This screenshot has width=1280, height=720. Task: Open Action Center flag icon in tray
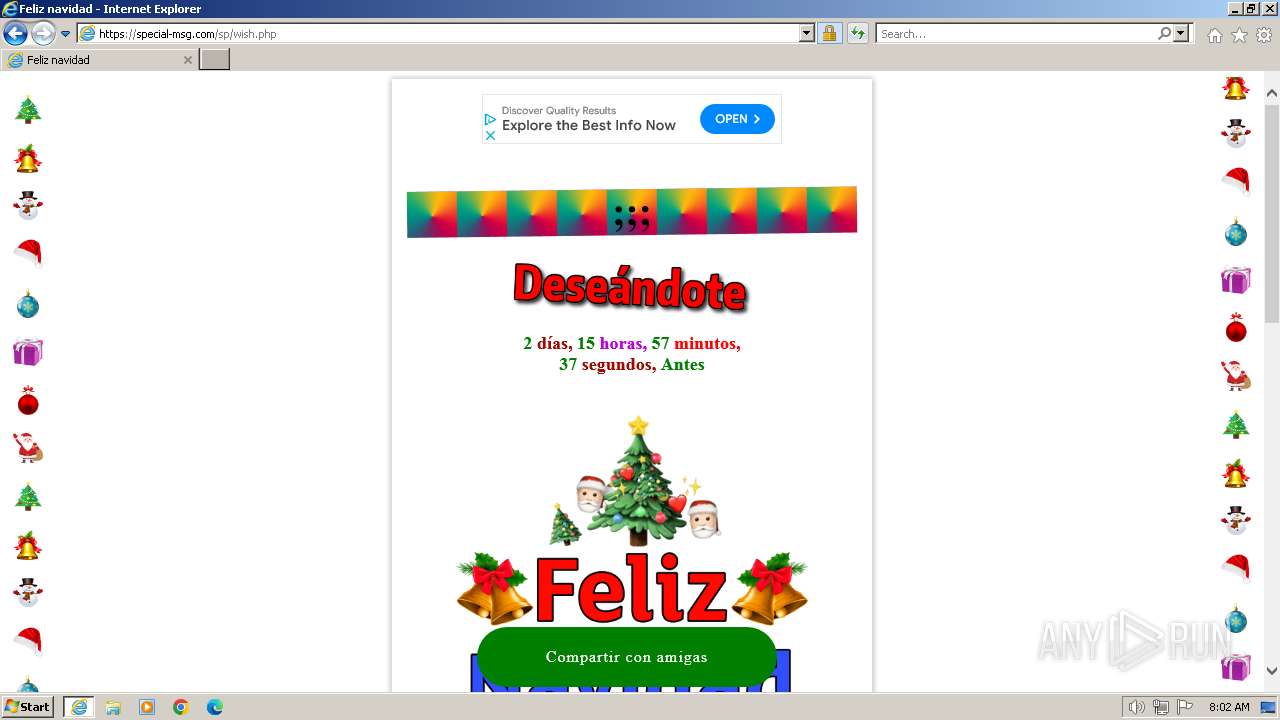[x=1185, y=707]
